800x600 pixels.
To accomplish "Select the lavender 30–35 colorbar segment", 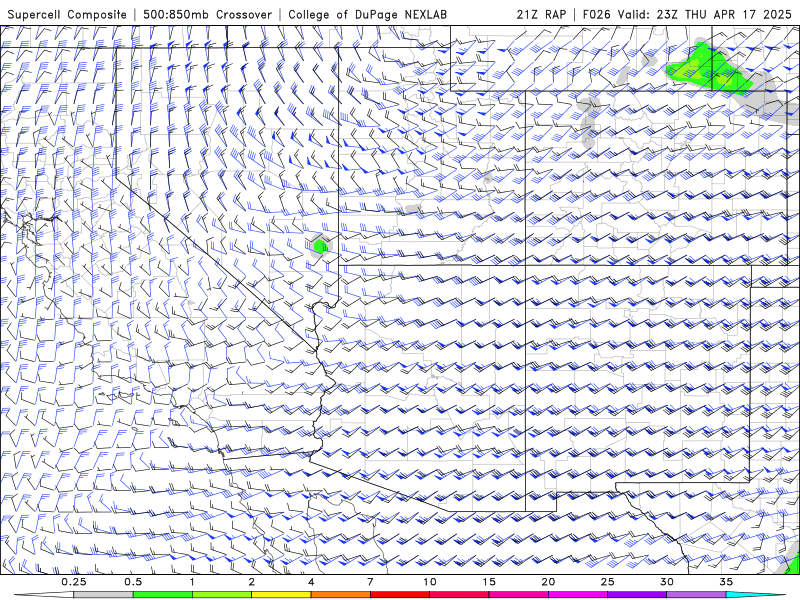I will 696,595.
